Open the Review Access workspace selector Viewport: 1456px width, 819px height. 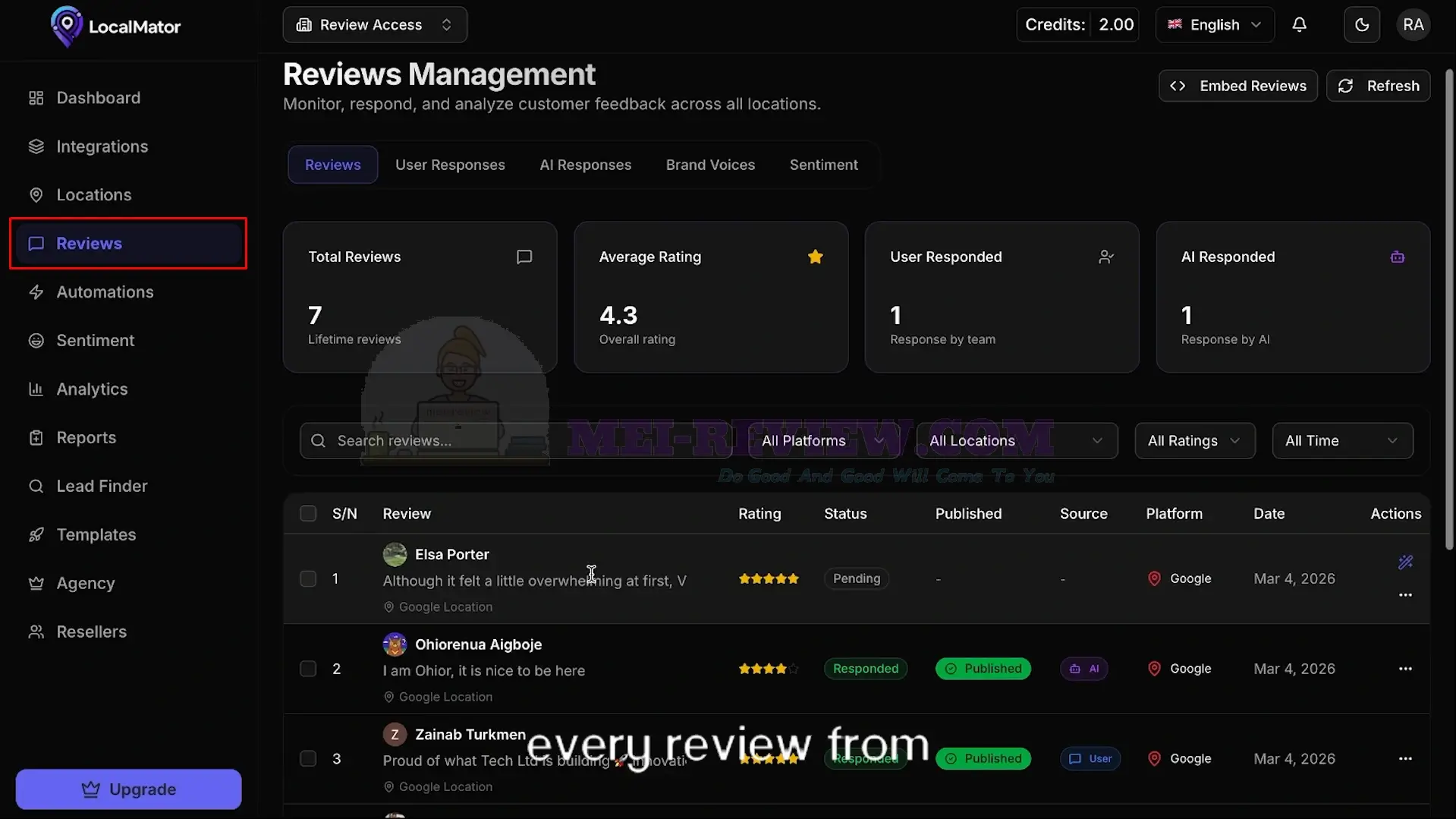tap(375, 25)
